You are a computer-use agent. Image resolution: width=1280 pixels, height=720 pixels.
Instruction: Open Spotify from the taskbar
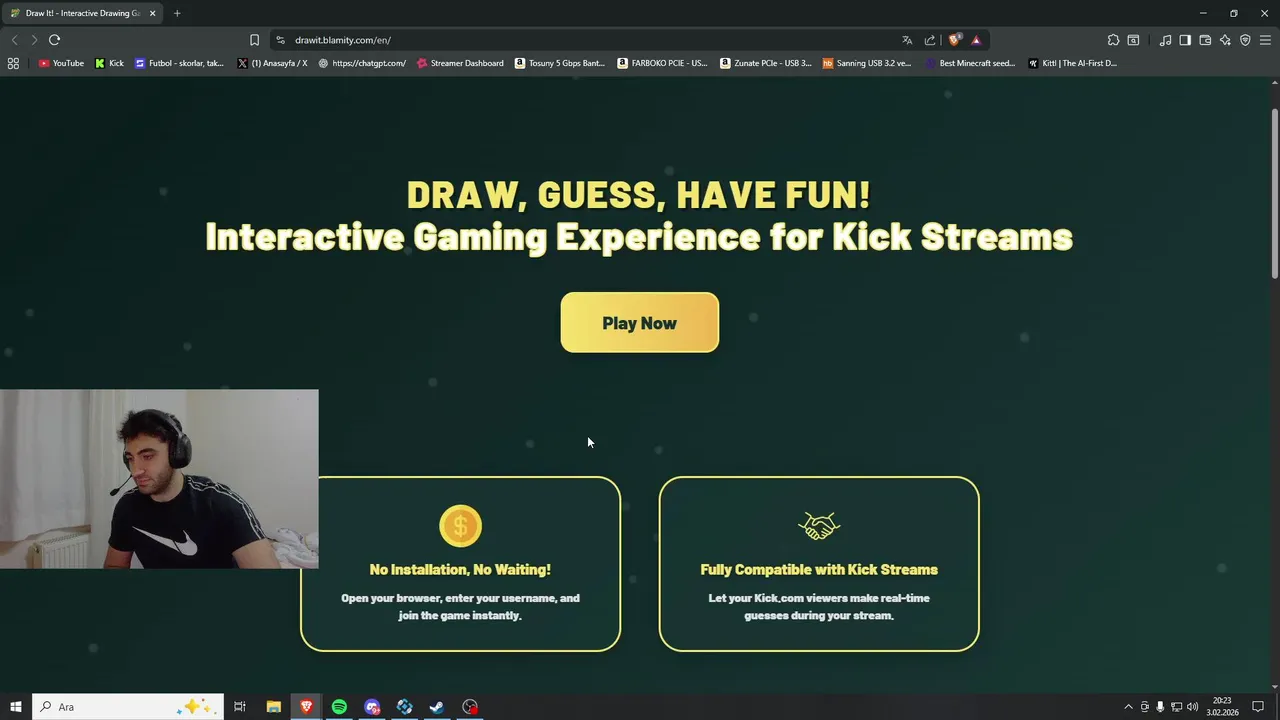[x=339, y=707]
